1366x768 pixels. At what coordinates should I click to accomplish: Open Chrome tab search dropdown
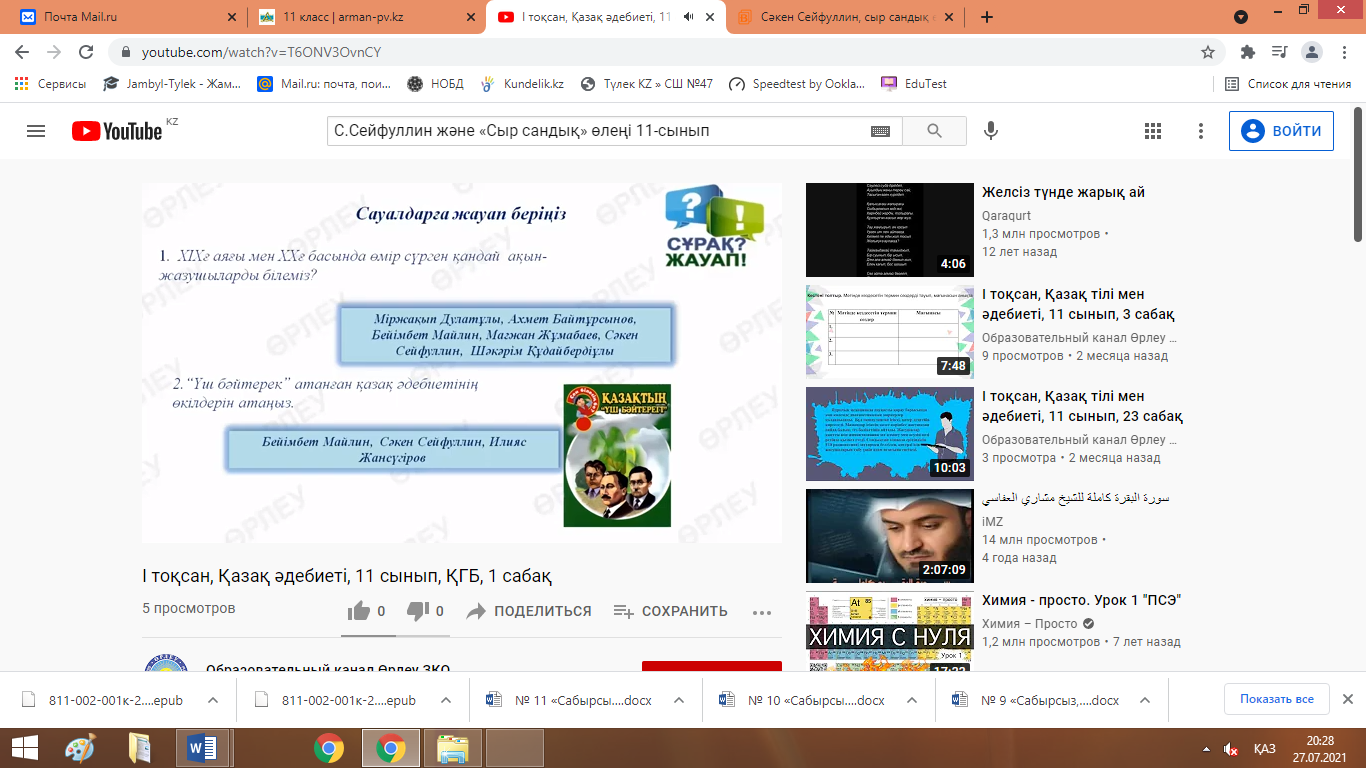tap(1241, 17)
